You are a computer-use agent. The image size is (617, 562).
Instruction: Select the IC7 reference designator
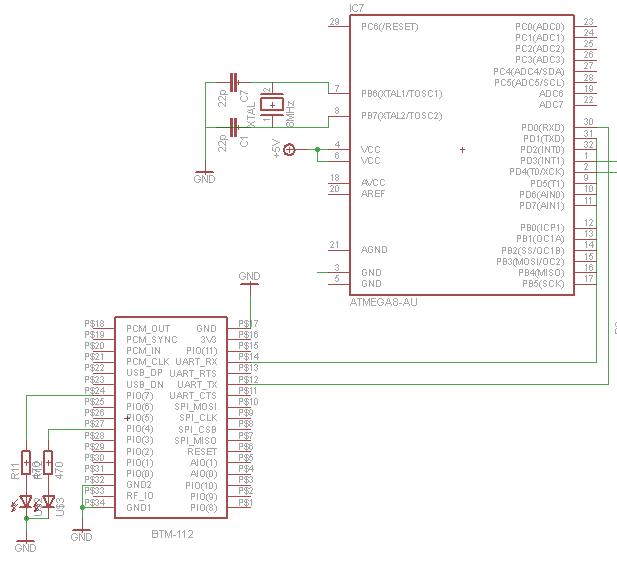click(x=356, y=8)
